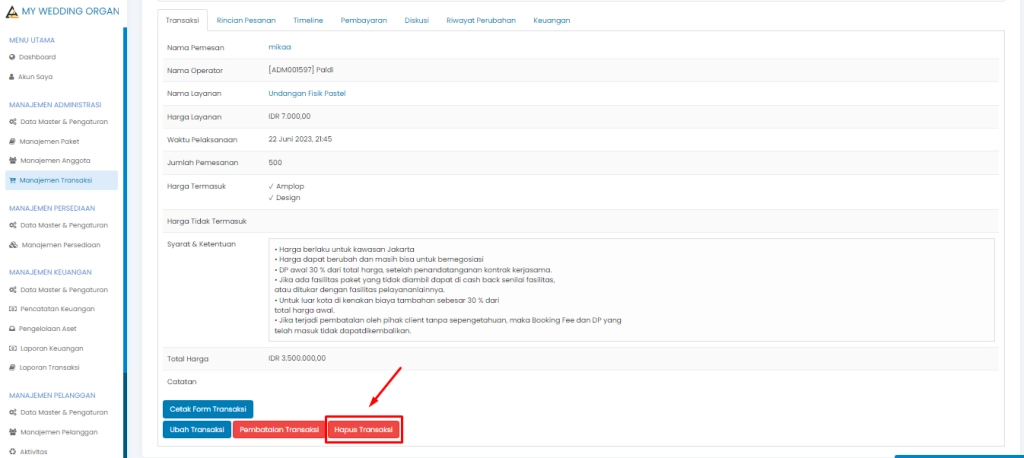Image resolution: width=1024 pixels, height=458 pixels.
Task: Expand Data Master & Pengaturan under Persediaan
Action: tap(64, 225)
